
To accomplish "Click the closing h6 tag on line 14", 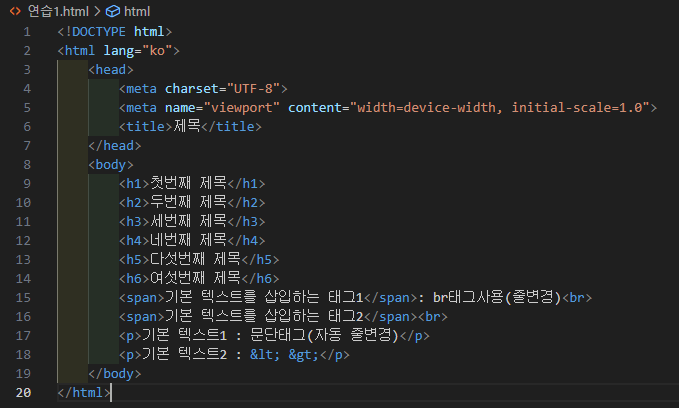I will [x=260, y=278].
